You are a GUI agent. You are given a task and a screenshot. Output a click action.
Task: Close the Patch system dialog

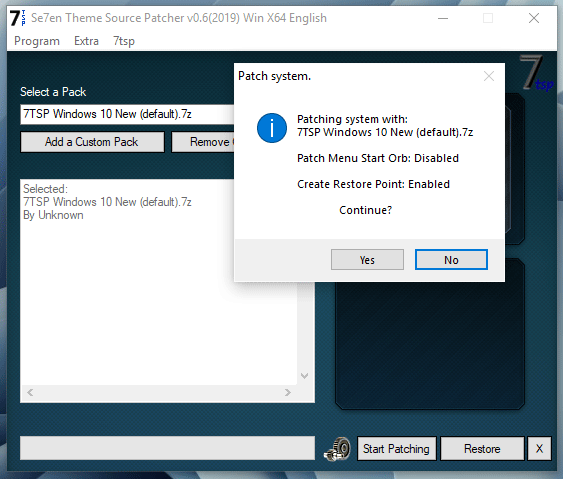click(x=489, y=76)
